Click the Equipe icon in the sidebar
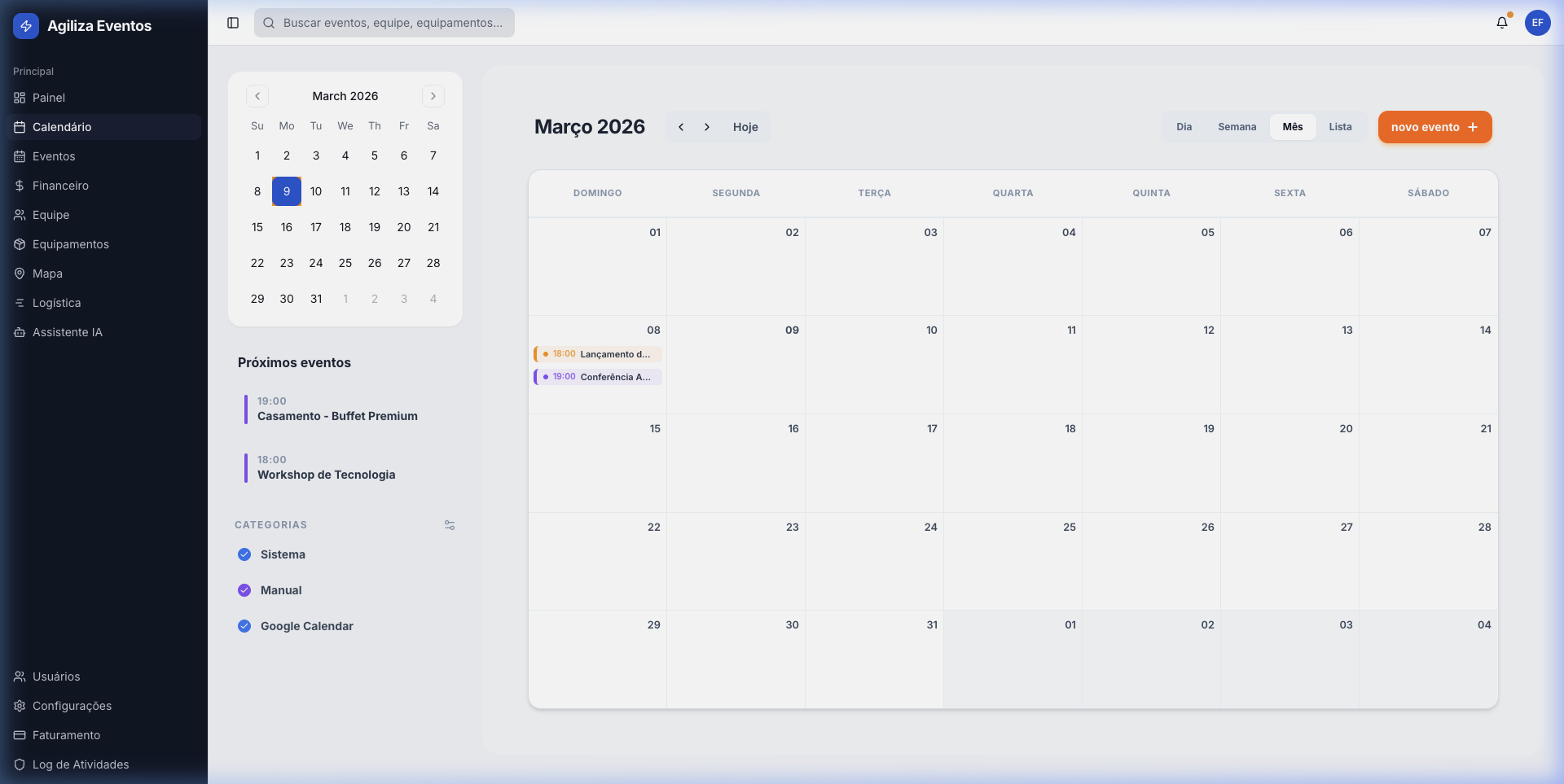Viewport: 1564px width, 784px height. coord(20,215)
